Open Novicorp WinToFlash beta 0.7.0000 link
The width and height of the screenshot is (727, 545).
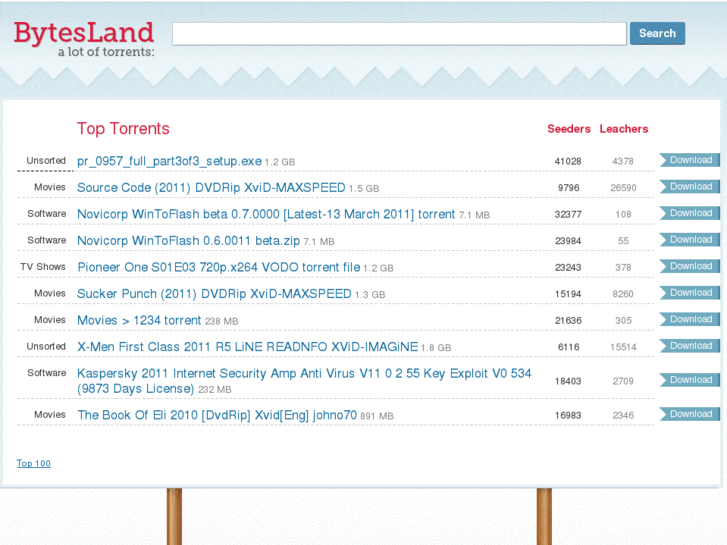click(x=266, y=214)
